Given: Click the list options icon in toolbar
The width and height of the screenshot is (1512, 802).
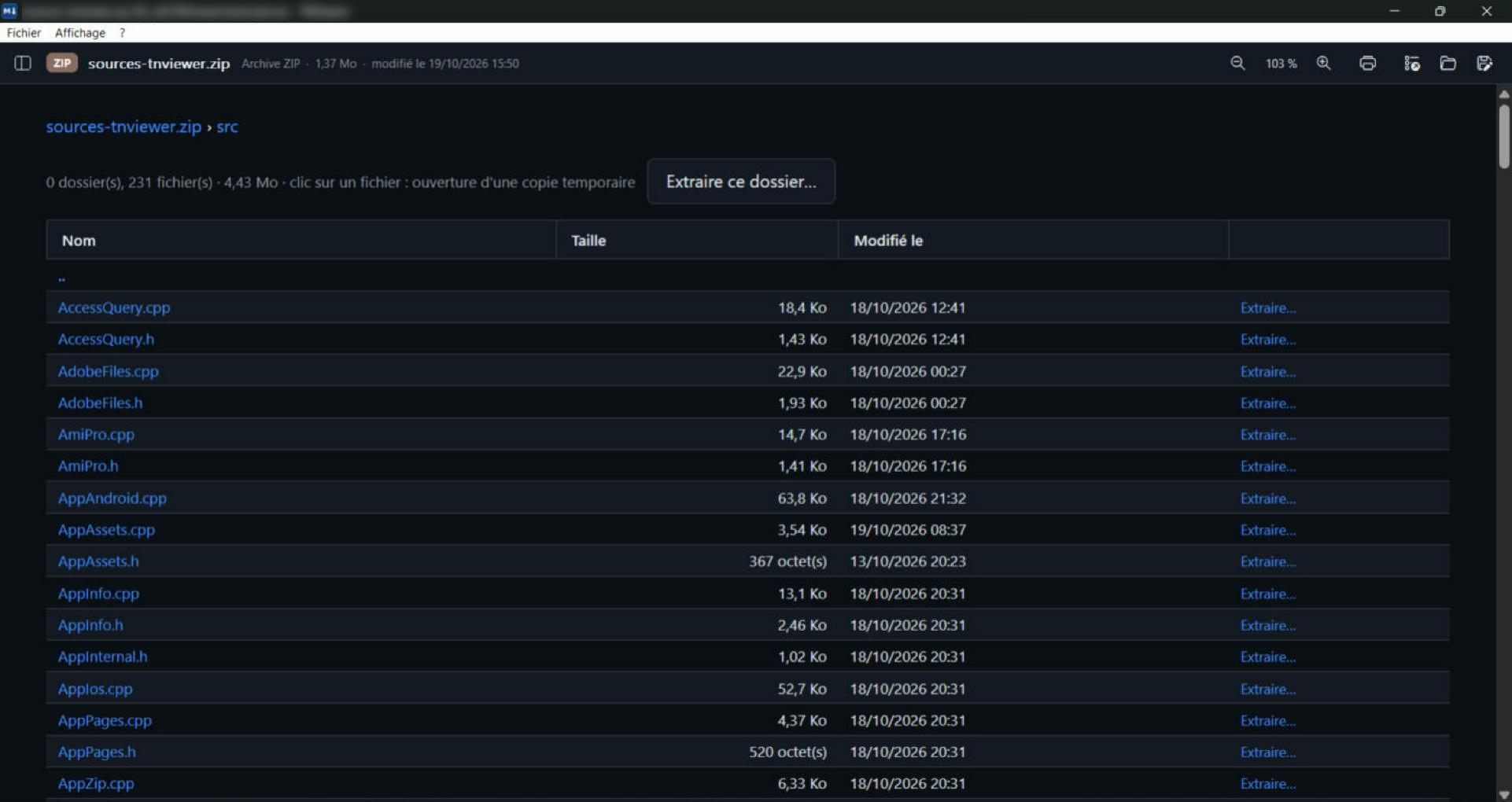Looking at the screenshot, I should click(1411, 63).
